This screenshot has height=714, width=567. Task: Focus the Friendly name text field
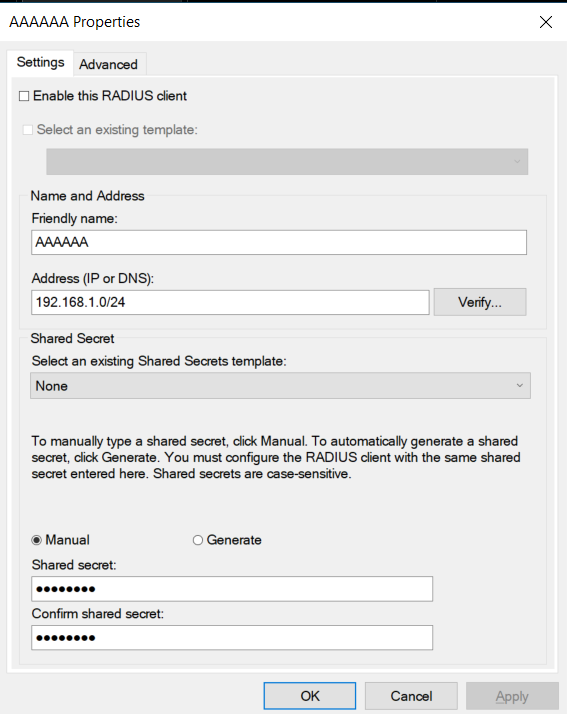pyautogui.click(x=279, y=242)
